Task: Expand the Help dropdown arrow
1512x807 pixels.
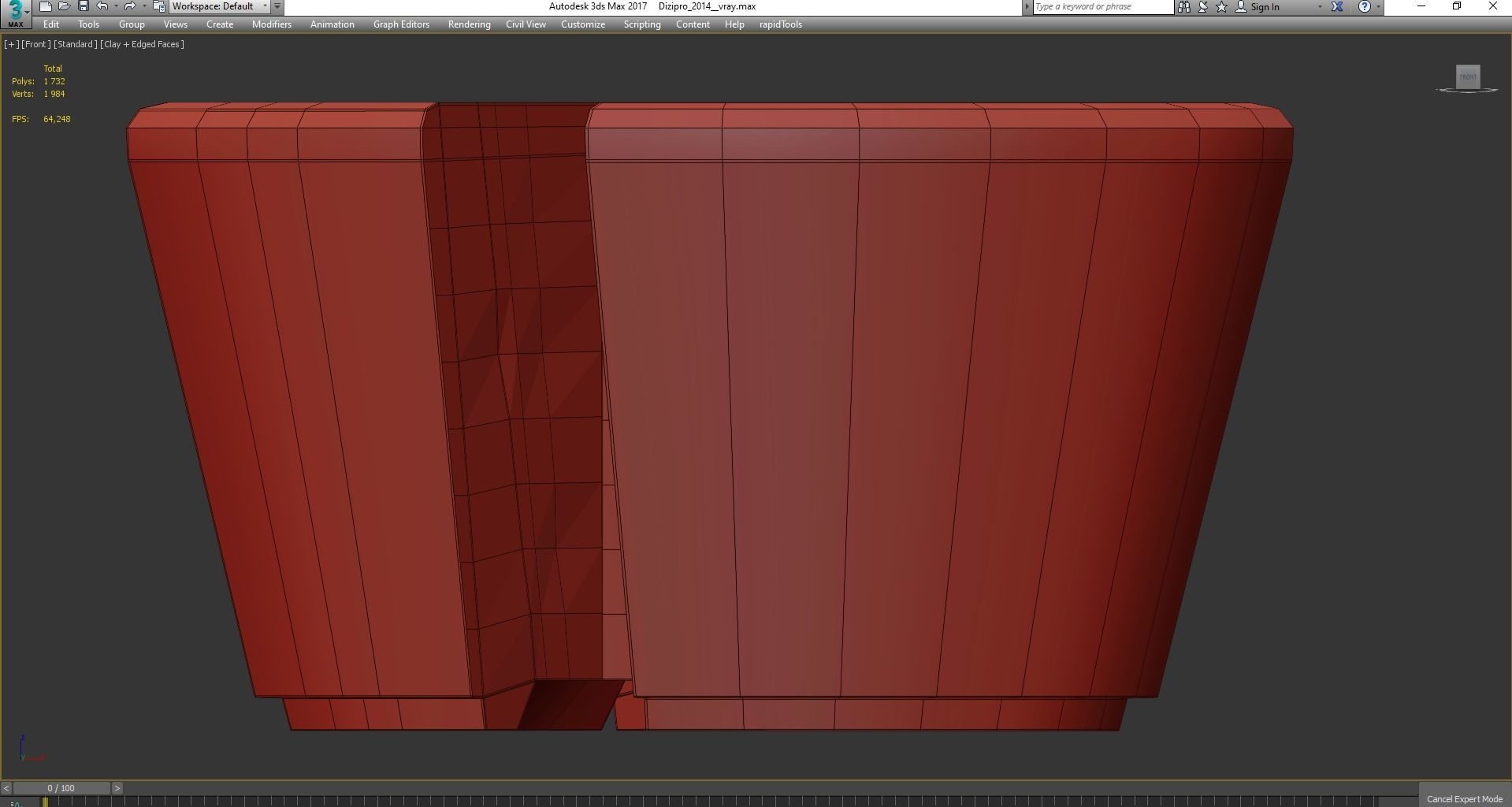Action: click(1378, 6)
